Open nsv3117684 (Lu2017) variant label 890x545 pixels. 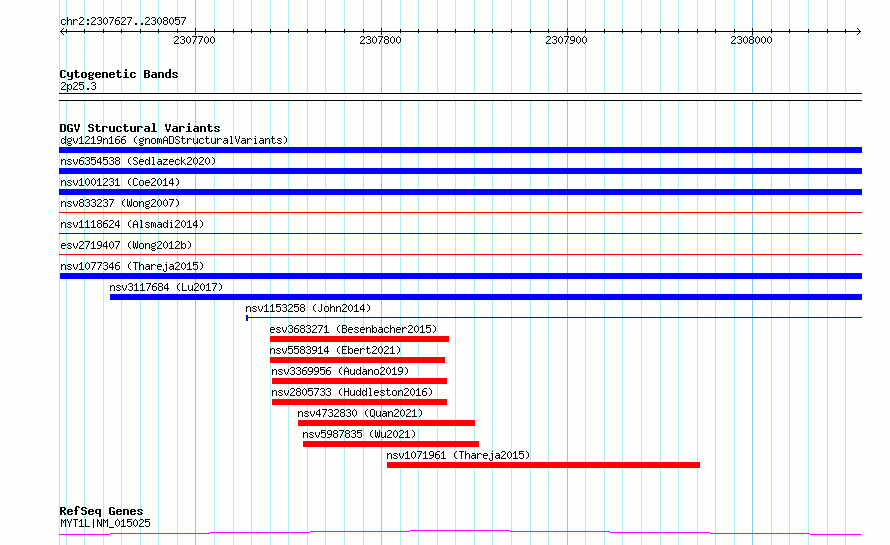point(166,287)
